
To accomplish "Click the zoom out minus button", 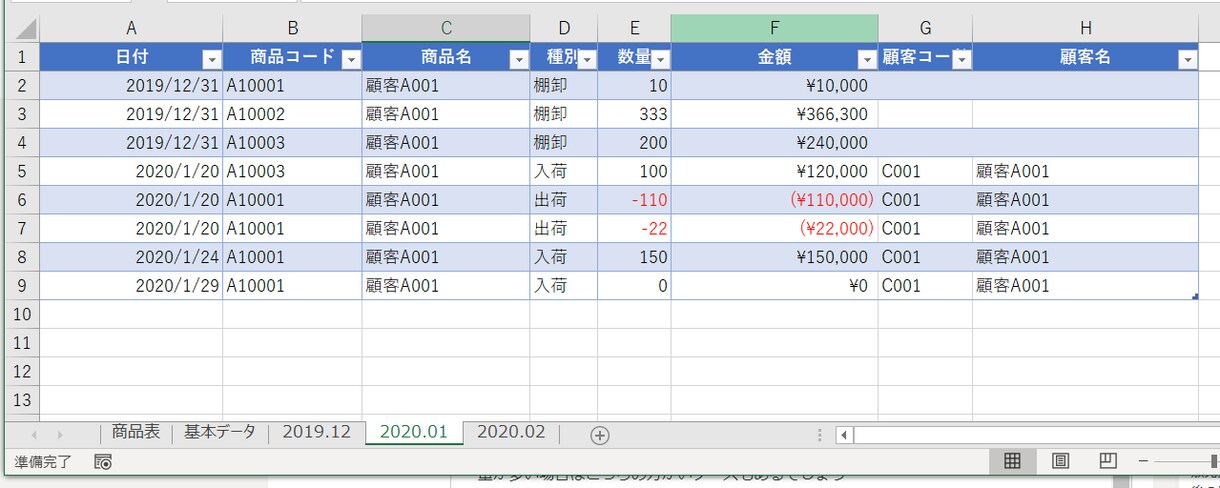I will click(1143, 461).
